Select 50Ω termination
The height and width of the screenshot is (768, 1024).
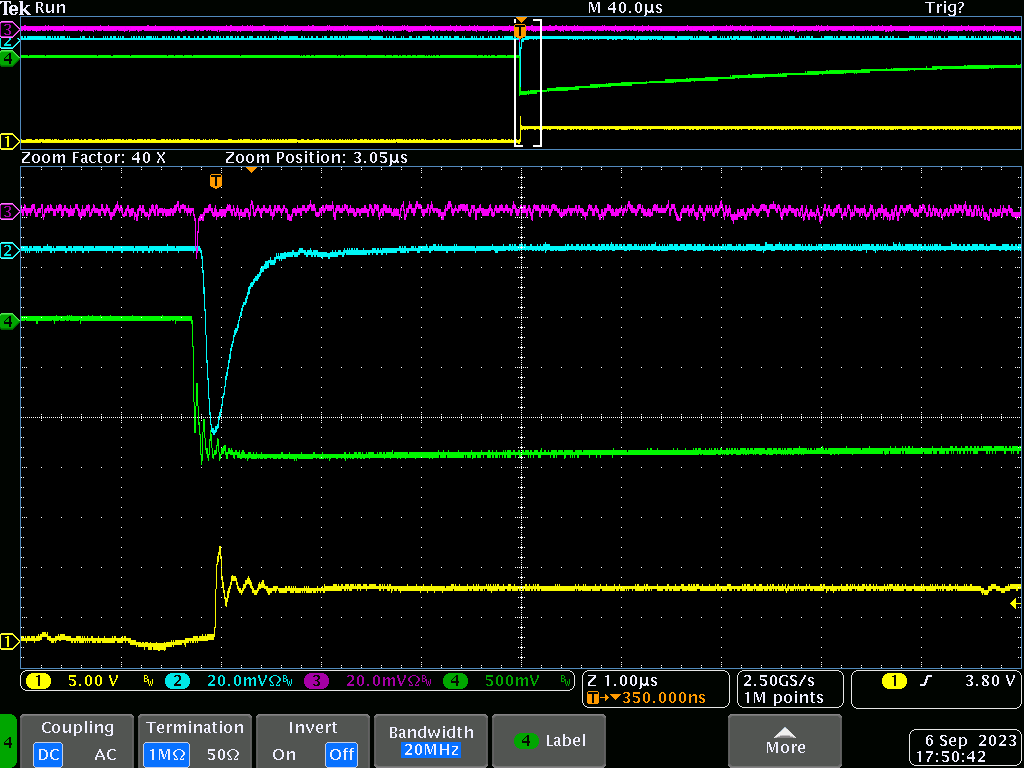point(225,754)
